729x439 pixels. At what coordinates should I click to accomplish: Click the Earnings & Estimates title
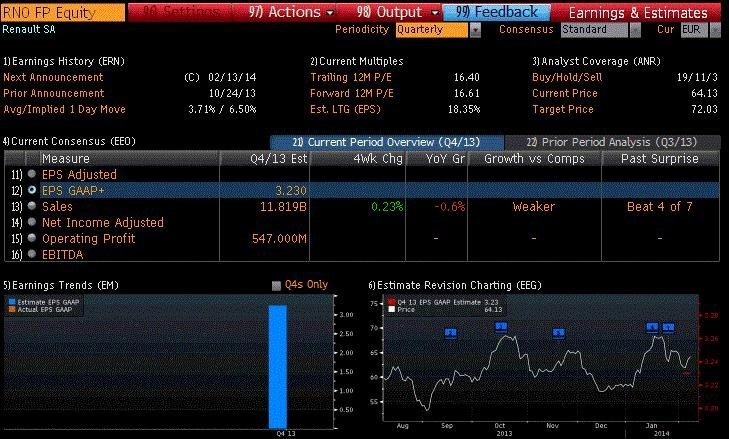[638, 13]
